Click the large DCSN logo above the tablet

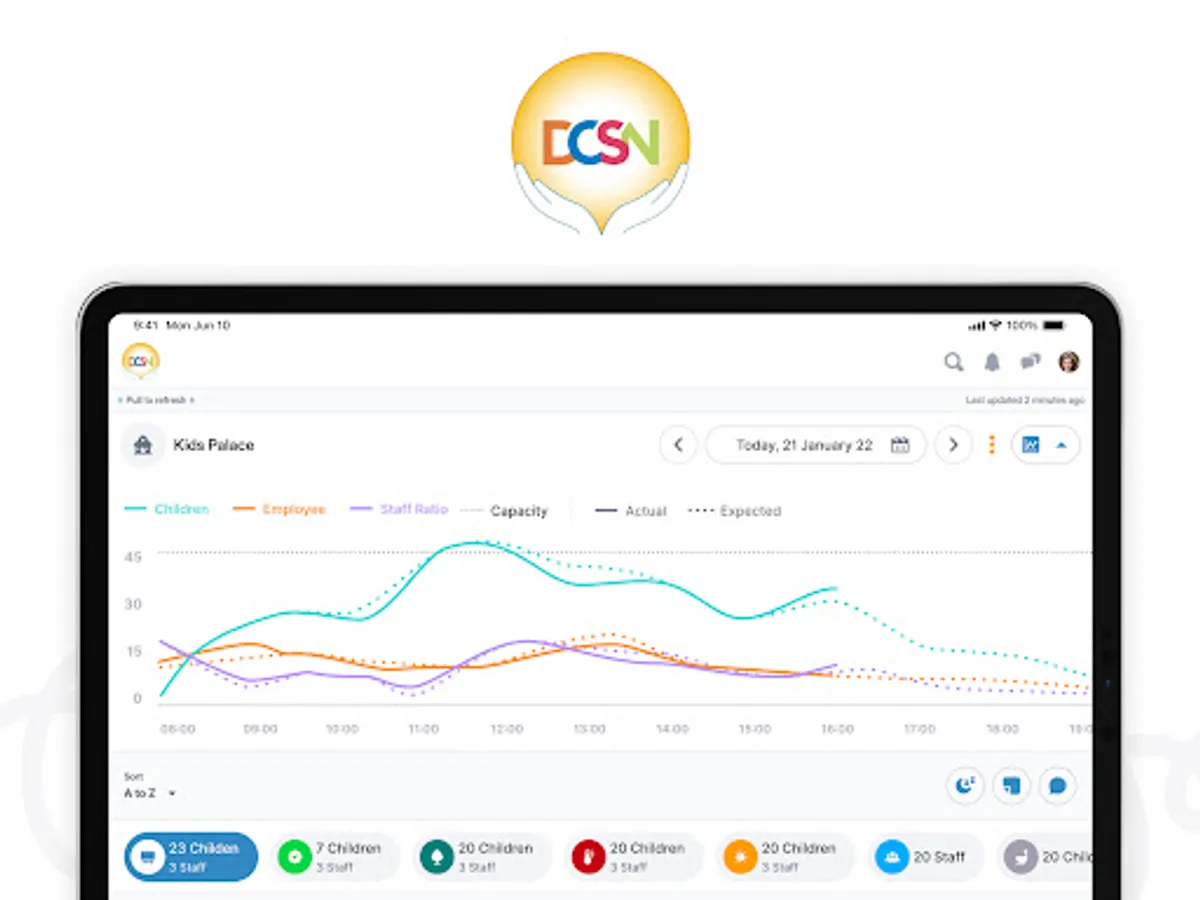[x=600, y=145]
